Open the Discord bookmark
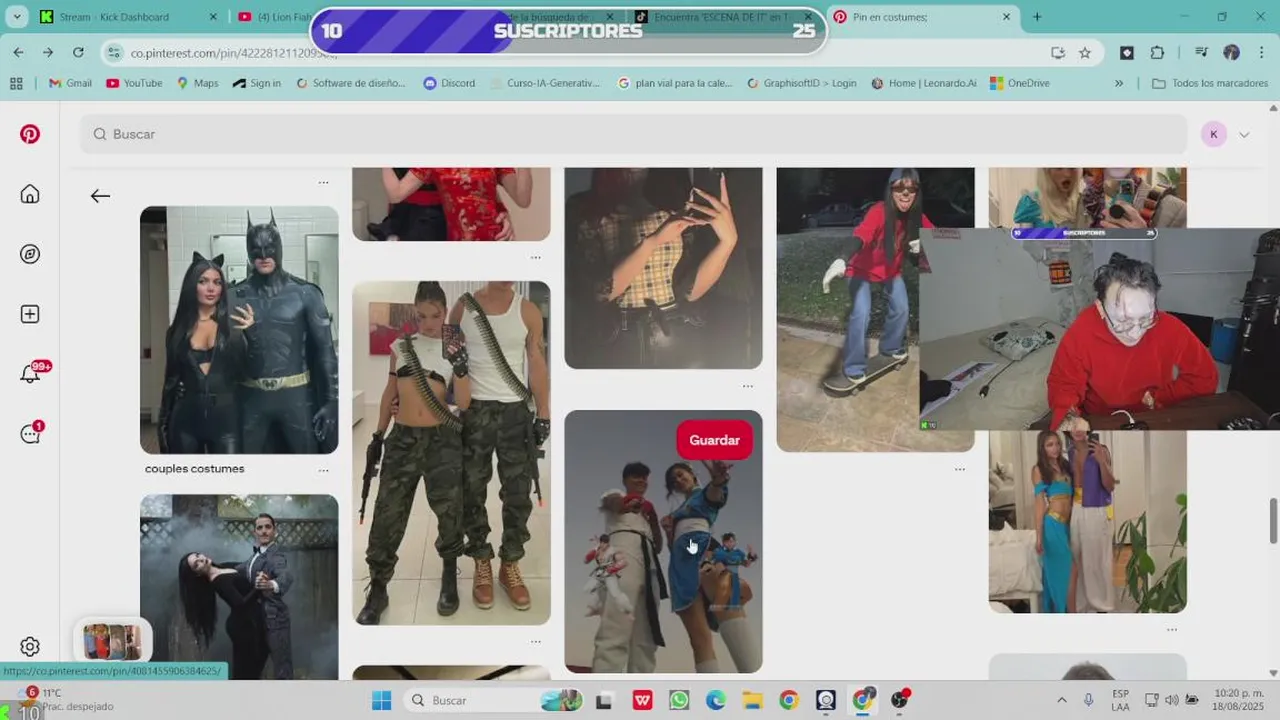This screenshot has height=720, width=1280. [x=449, y=83]
